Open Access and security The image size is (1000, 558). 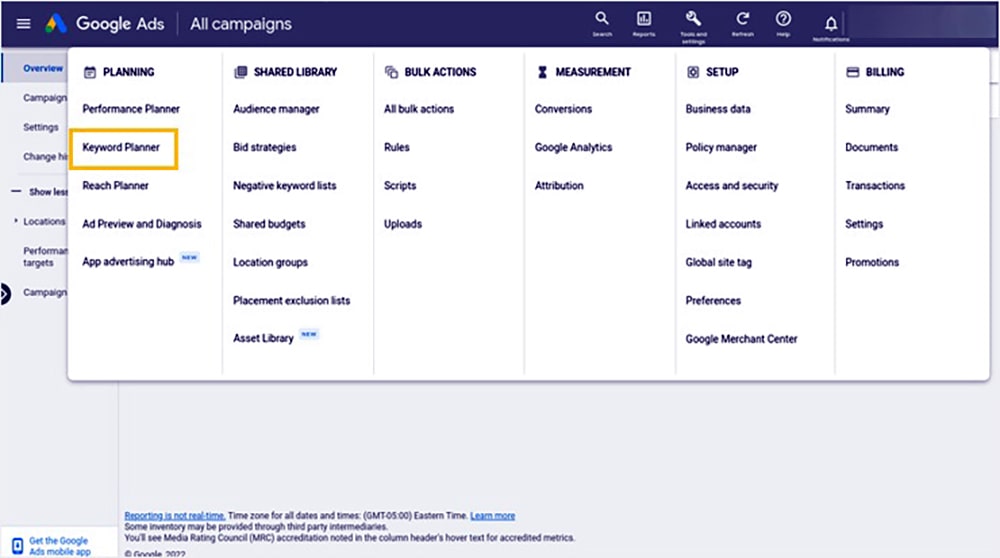pyautogui.click(x=732, y=186)
